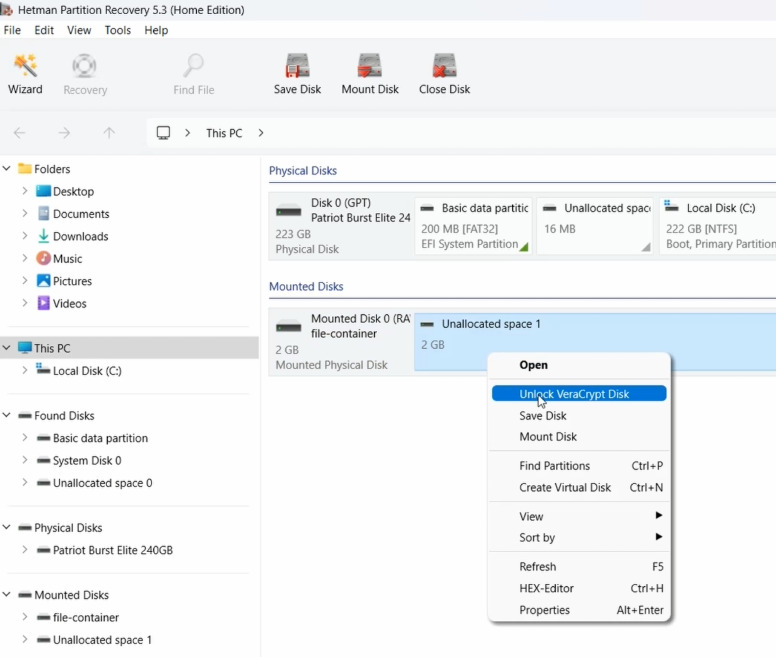Click the Mounted Disks section header

(306, 286)
